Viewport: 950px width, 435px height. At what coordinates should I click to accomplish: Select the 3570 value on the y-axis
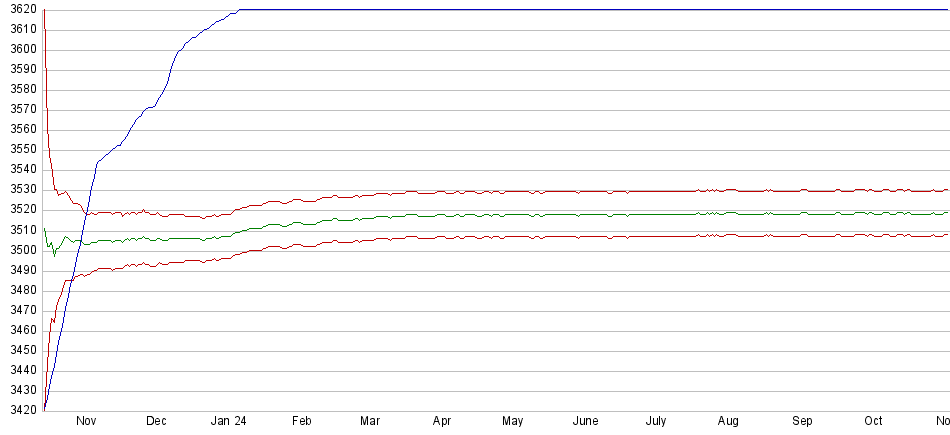pyautogui.click(x=22, y=110)
